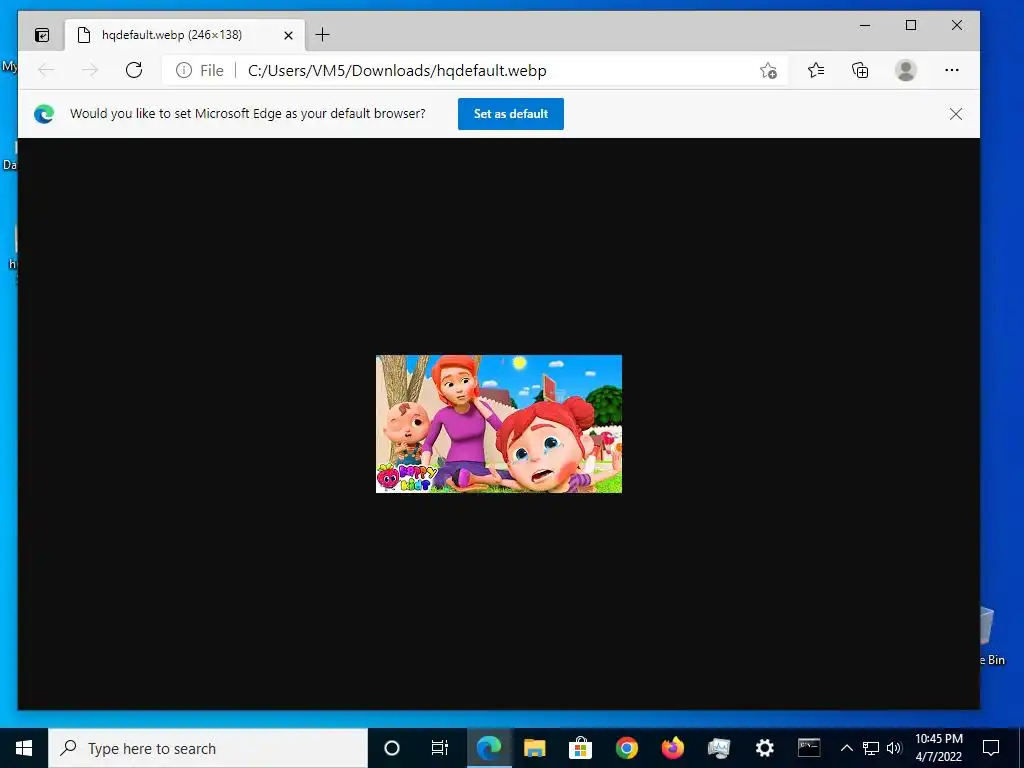1024x768 pixels.
Task: Open Cortana from the taskbar
Action: tap(392, 748)
